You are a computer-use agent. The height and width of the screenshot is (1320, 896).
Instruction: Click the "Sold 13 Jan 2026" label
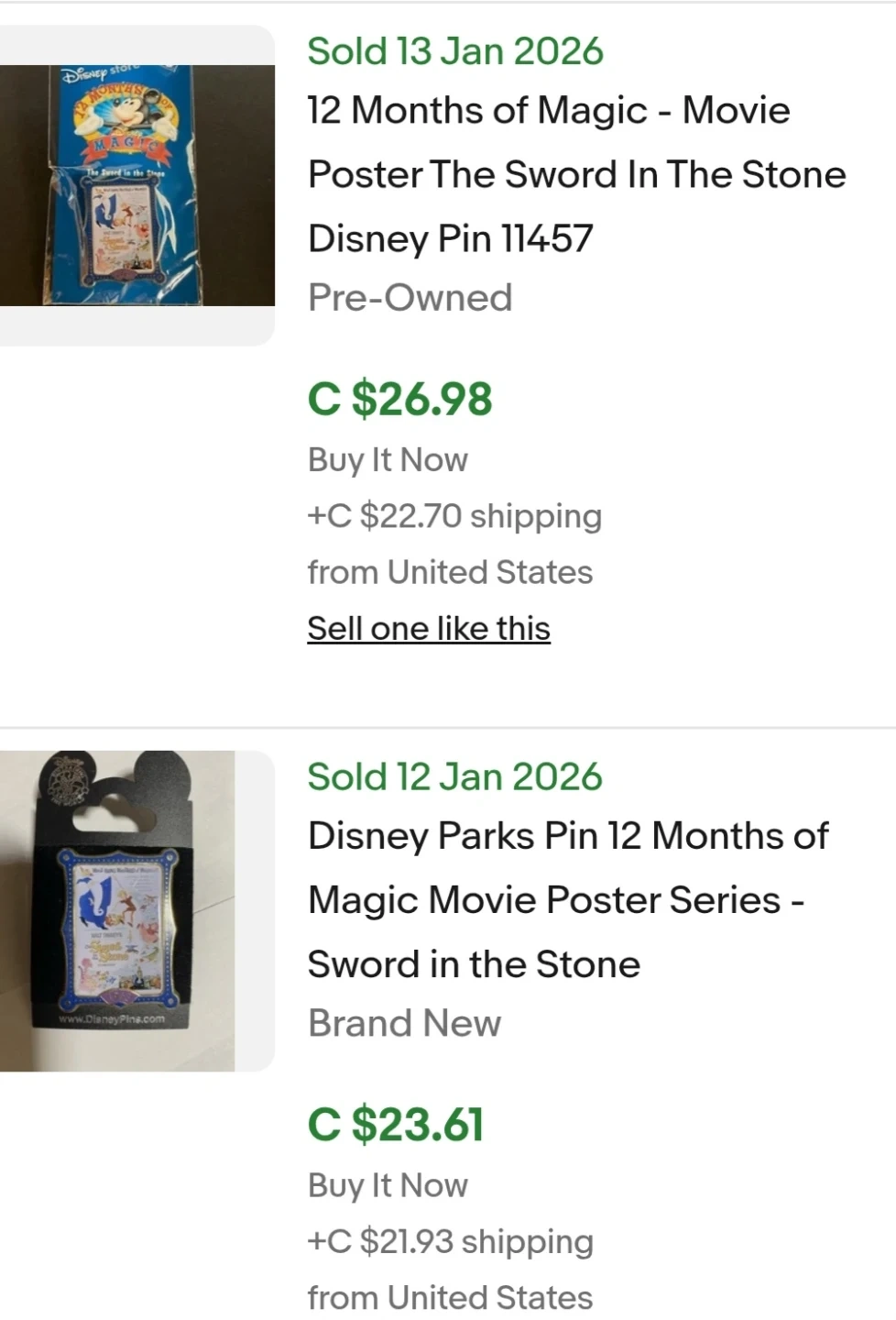pos(455,51)
